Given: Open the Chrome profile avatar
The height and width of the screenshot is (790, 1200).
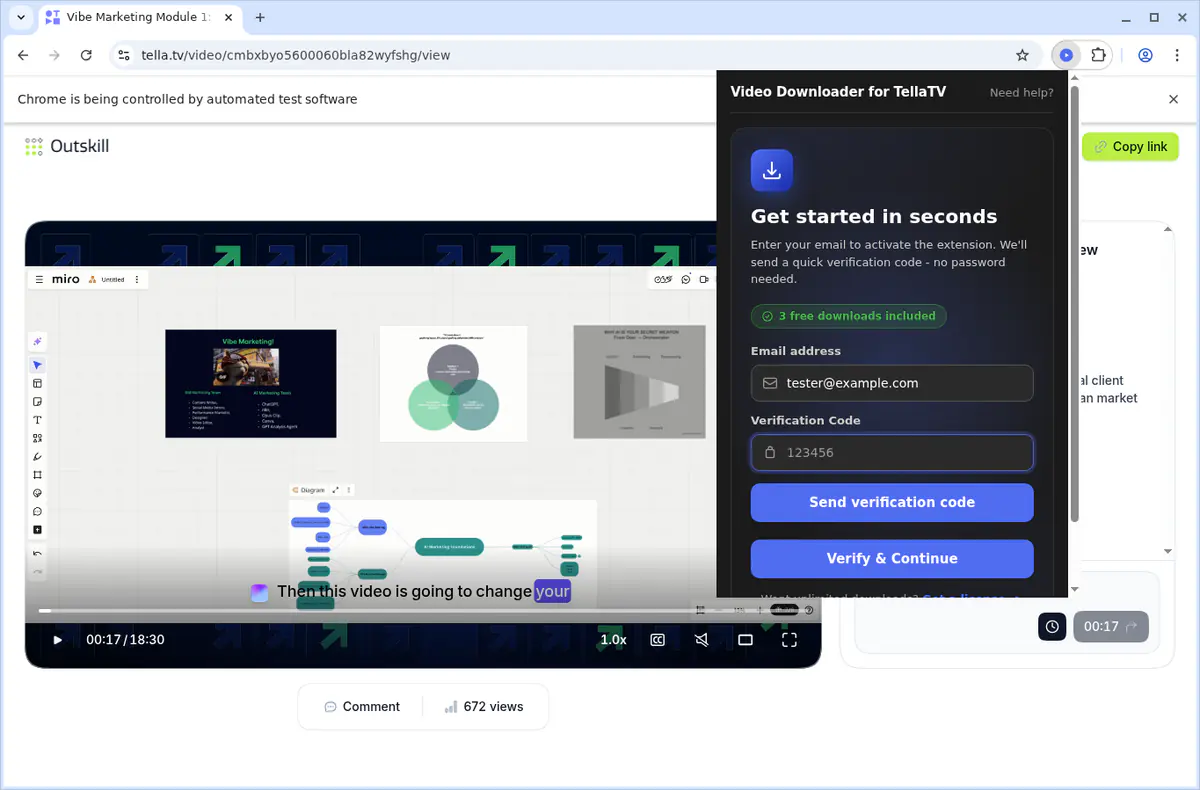Looking at the screenshot, I should coord(1146,55).
